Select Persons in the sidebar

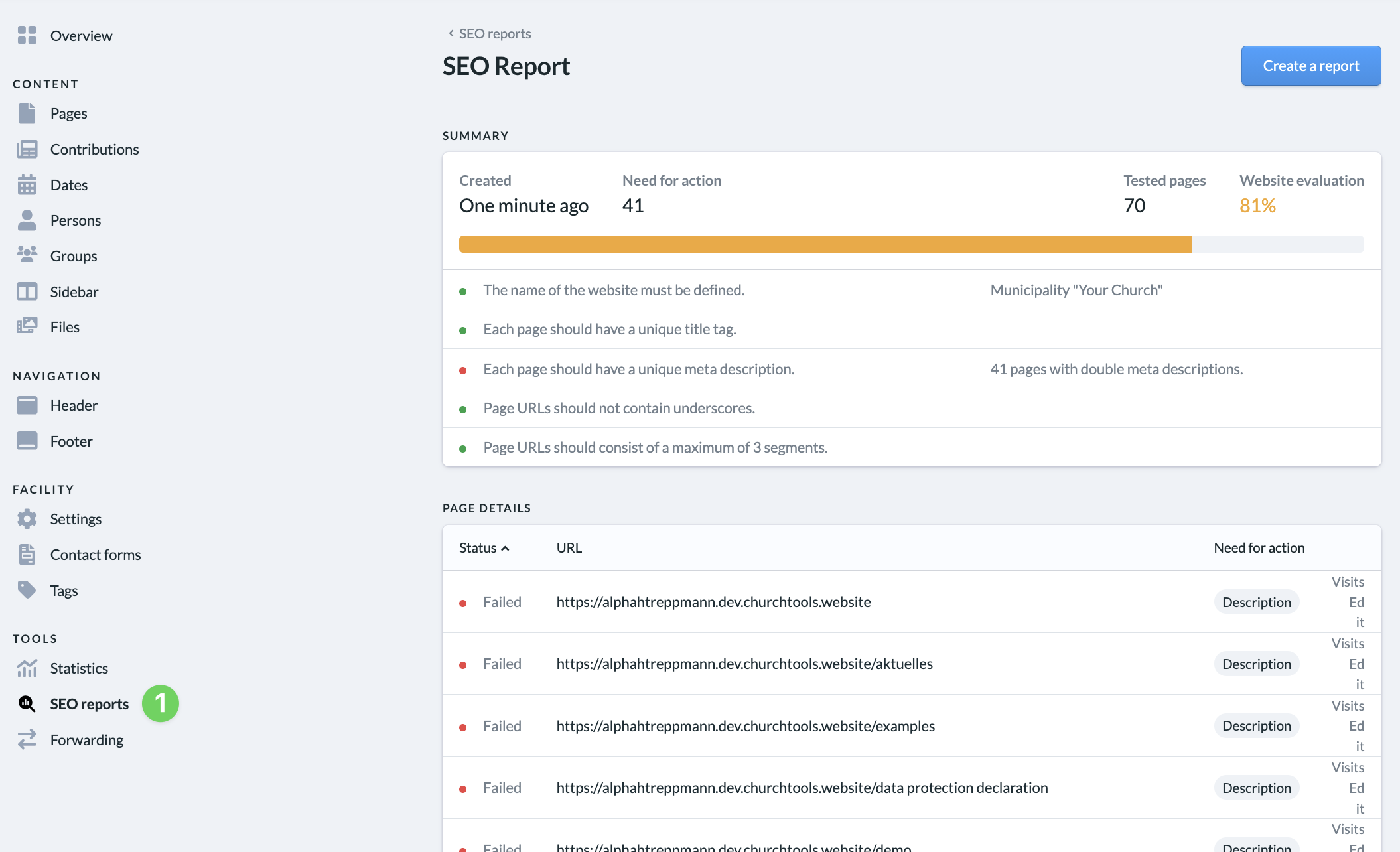(x=76, y=220)
